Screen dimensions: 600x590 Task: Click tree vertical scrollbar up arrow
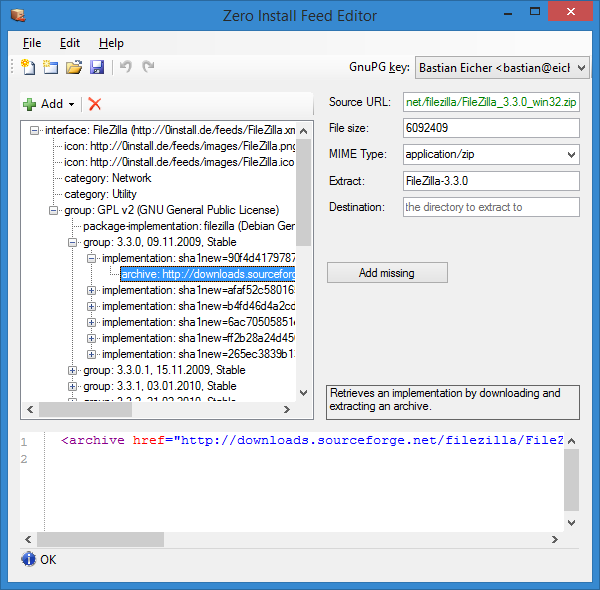pos(303,131)
